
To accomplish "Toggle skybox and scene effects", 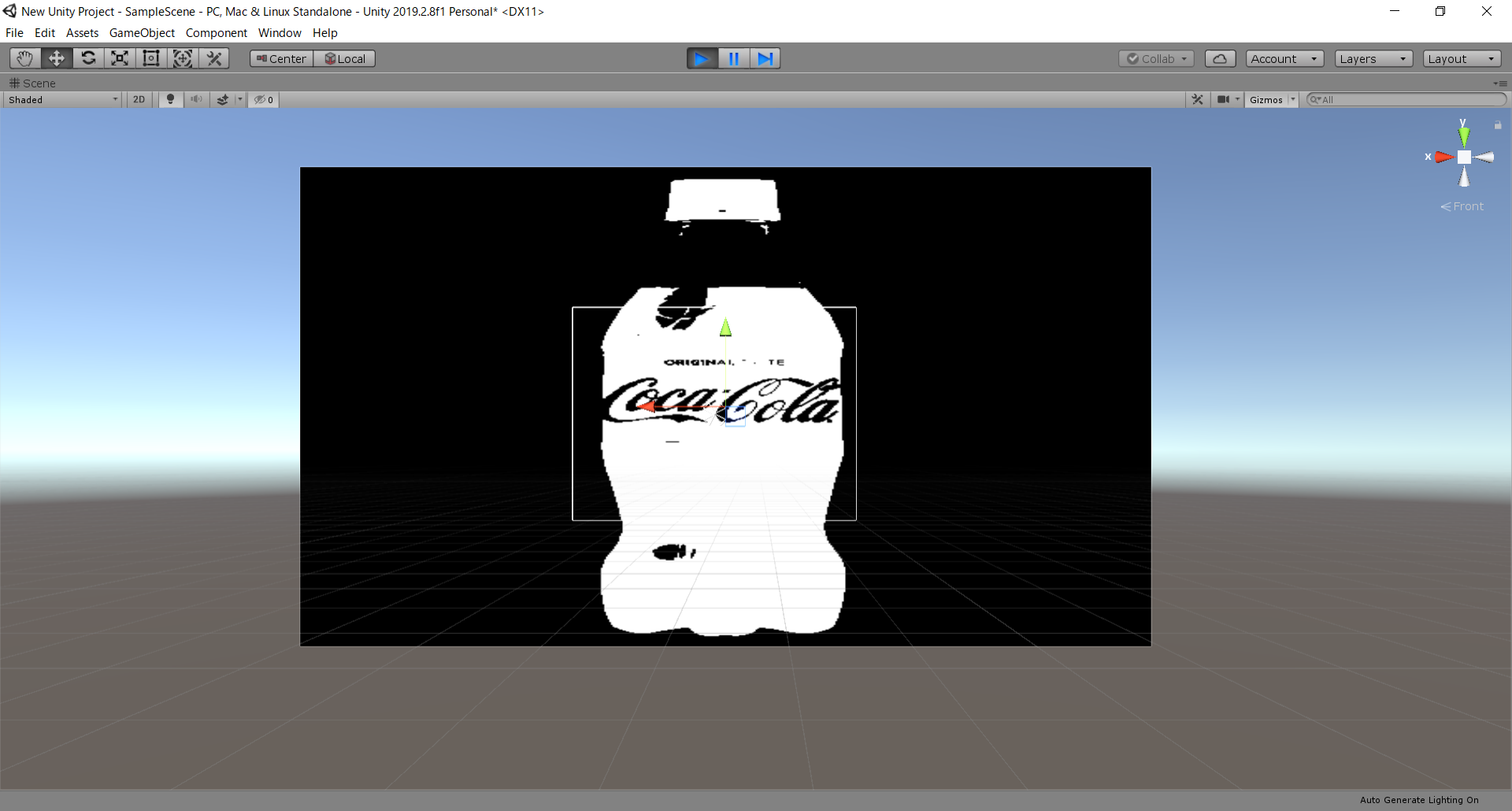I will click(x=223, y=100).
